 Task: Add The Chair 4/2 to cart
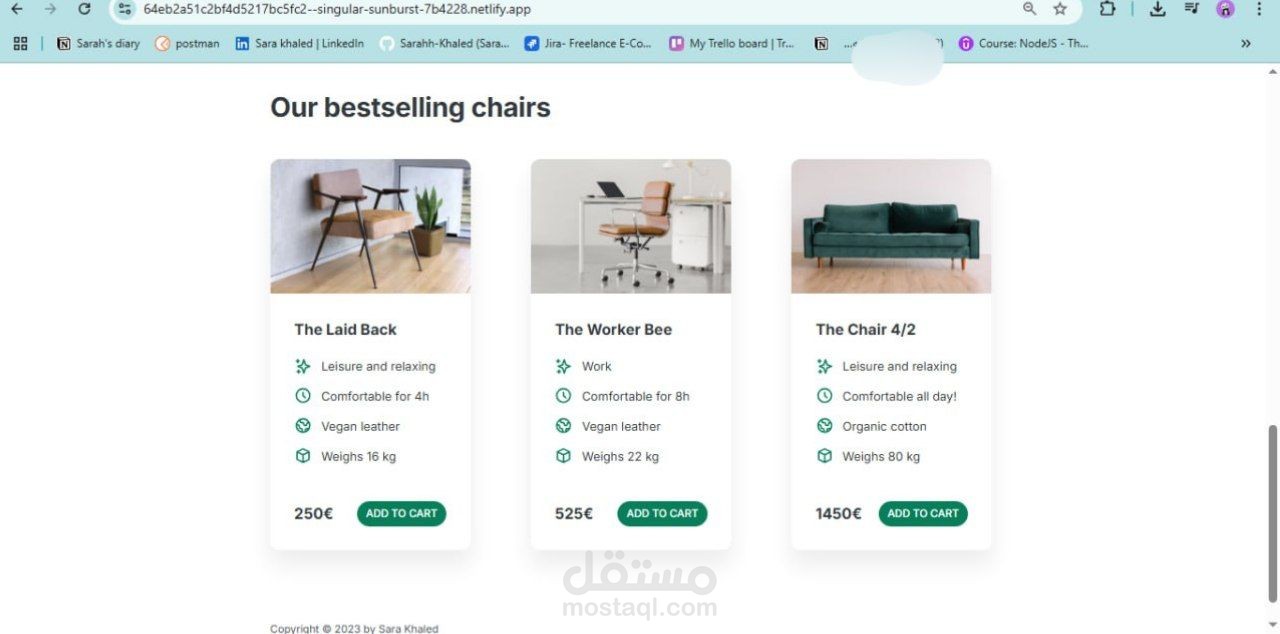click(923, 513)
